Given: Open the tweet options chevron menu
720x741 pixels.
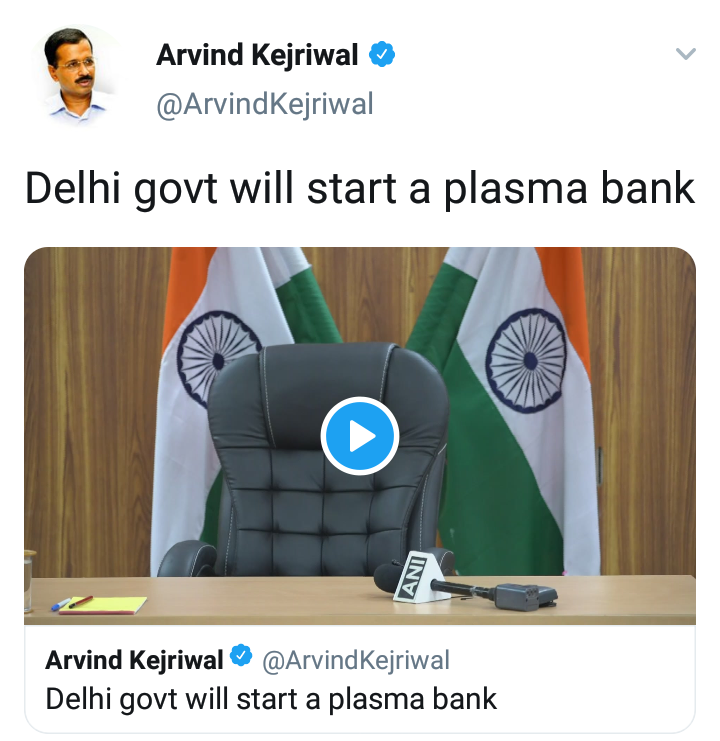Looking at the screenshot, I should (x=686, y=53).
